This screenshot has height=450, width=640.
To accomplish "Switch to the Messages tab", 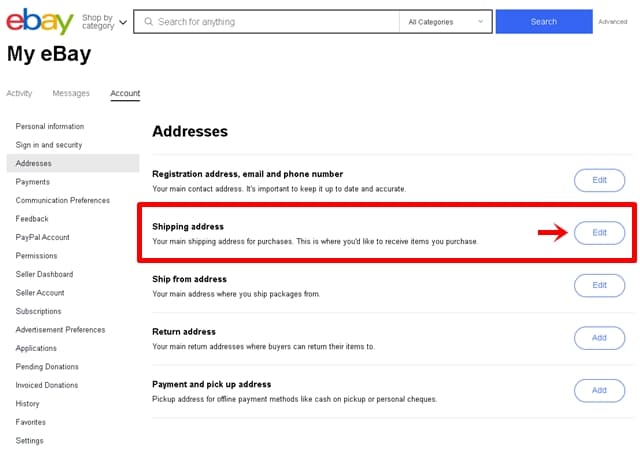I will pos(71,93).
